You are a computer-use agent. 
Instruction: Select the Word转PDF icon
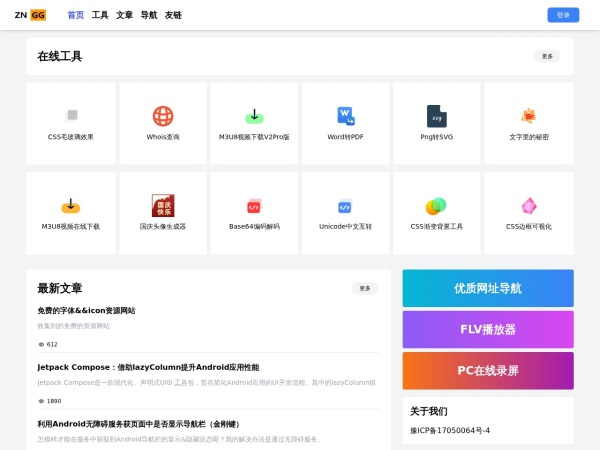point(345,116)
